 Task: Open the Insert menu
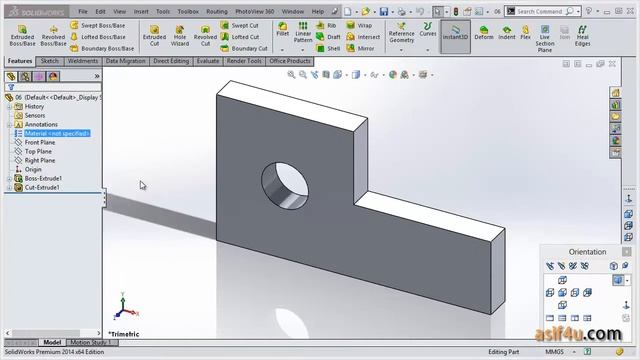tap(141, 11)
